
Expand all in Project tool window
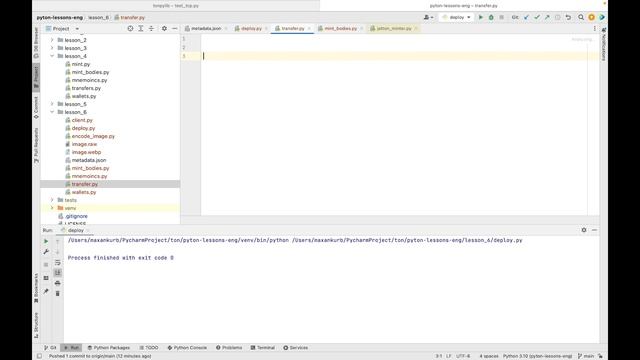pos(141,29)
